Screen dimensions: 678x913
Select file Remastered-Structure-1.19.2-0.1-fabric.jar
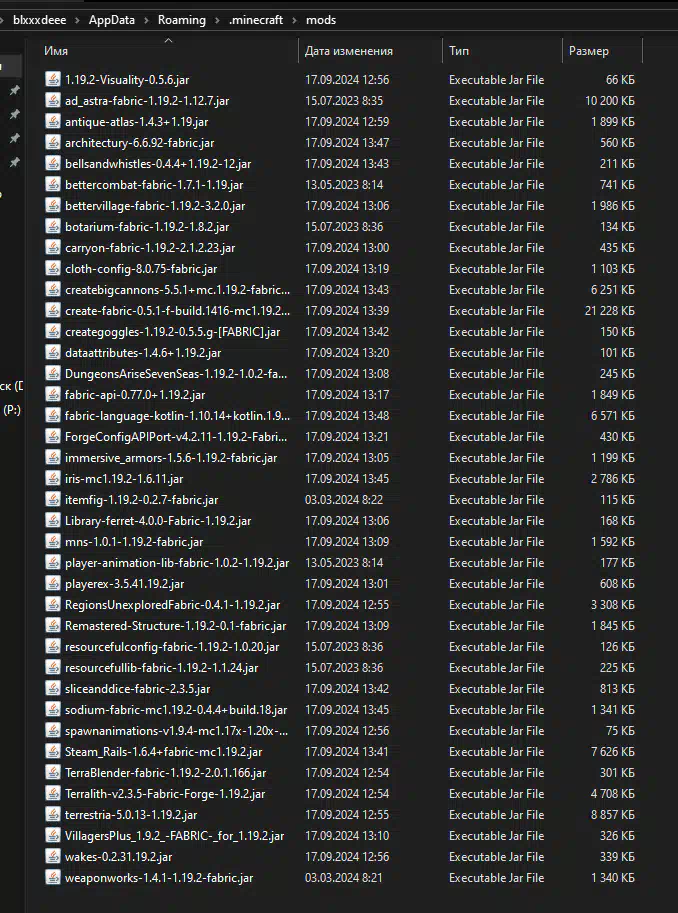[175, 625]
